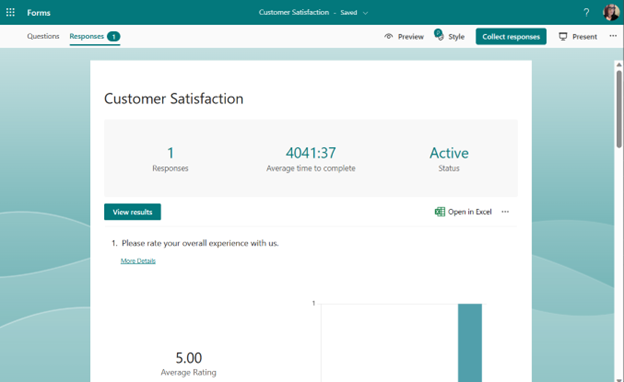Open the user profile avatar
624x382 pixels.
611,12
